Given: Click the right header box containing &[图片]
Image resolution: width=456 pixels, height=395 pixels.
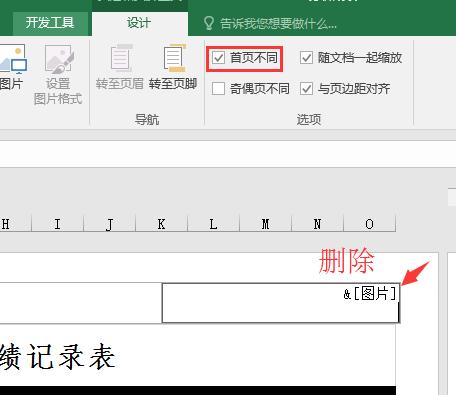Looking at the screenshot, I should click(x=281, y=303).
